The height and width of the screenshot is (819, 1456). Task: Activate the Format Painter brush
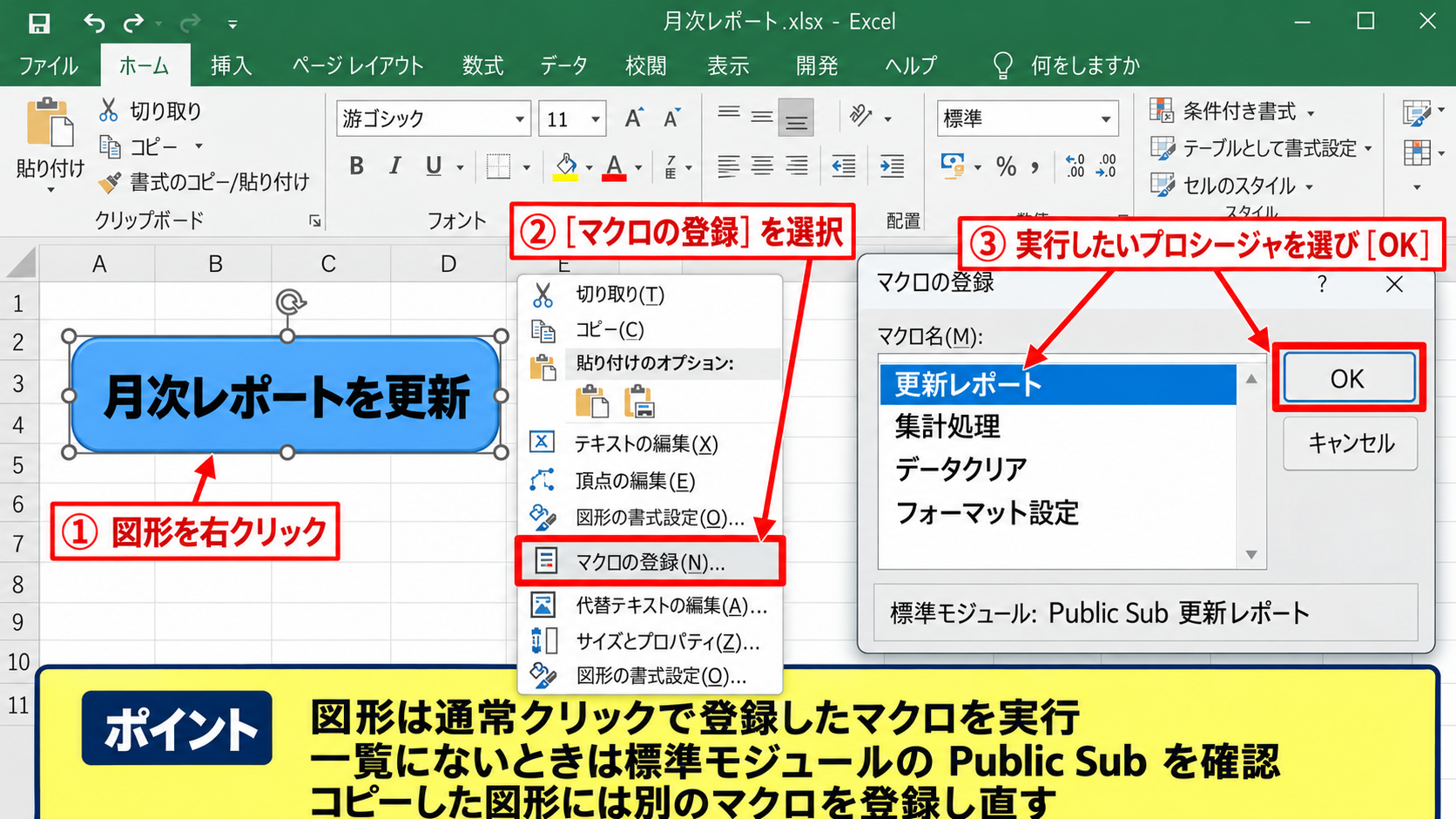point(110,182)
